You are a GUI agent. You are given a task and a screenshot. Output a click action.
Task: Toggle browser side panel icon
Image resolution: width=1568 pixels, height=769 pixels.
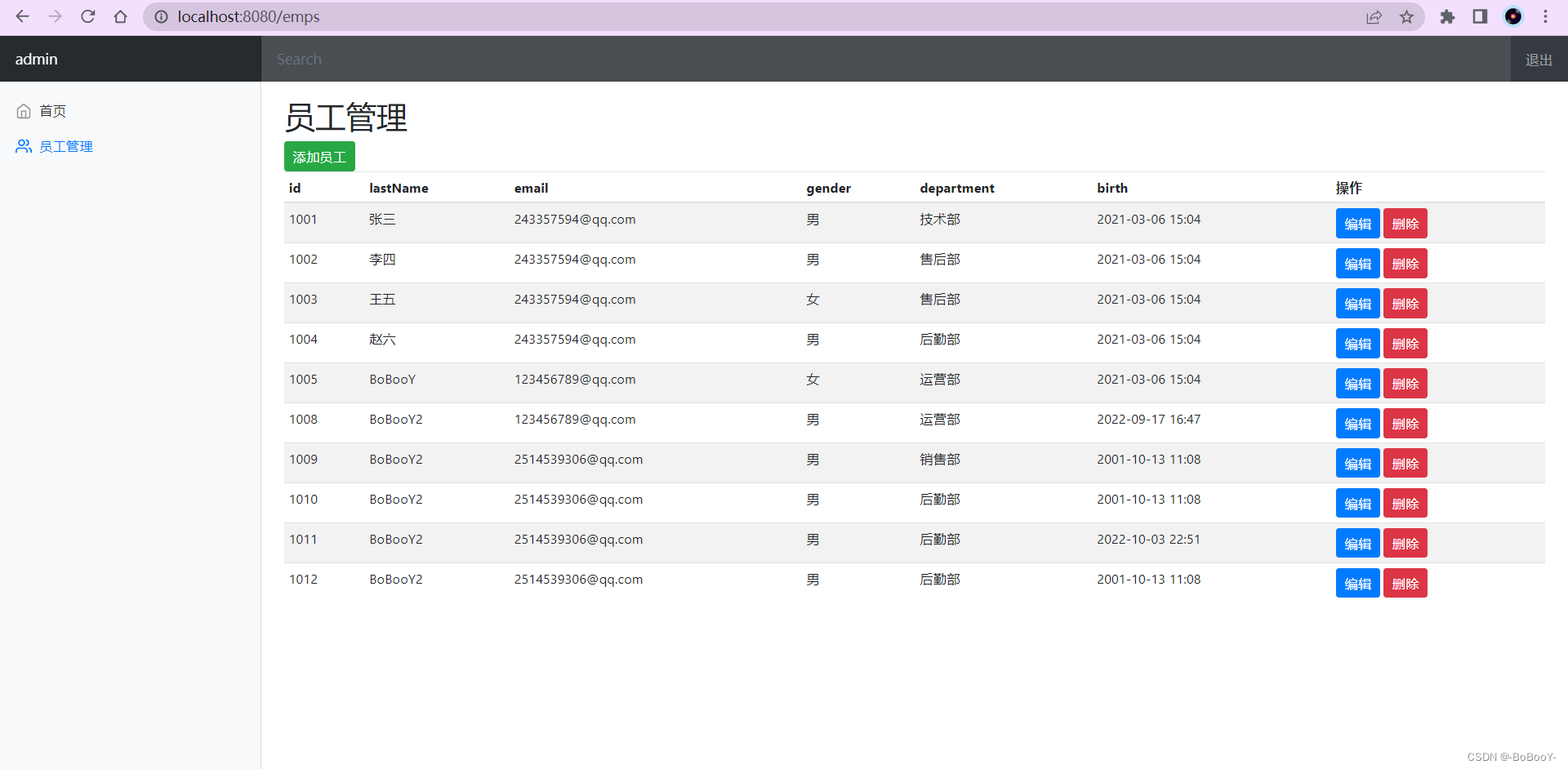(1480, 16)
